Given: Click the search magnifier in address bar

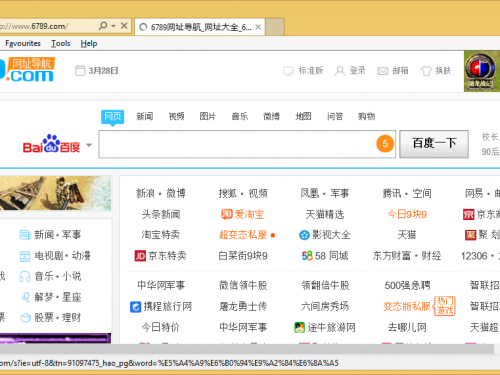Looking at the screenshot, I should click(x=103, y=26).
